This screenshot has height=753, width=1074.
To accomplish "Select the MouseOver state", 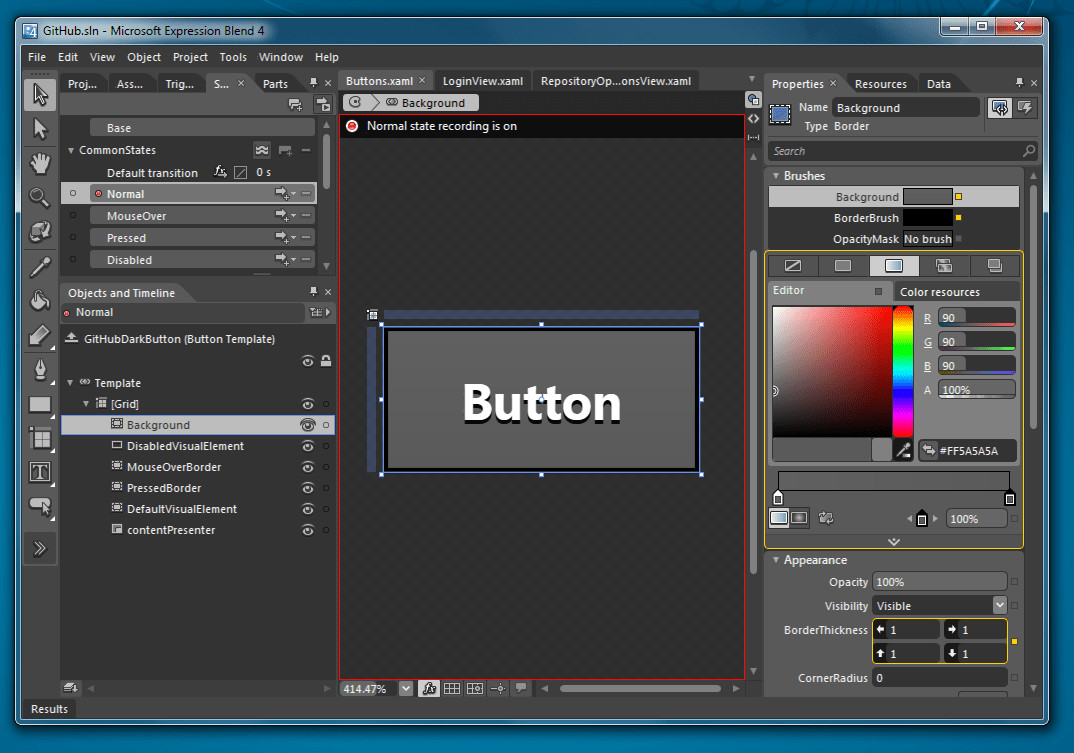I will pyautogui.click(x=137, y=216).
